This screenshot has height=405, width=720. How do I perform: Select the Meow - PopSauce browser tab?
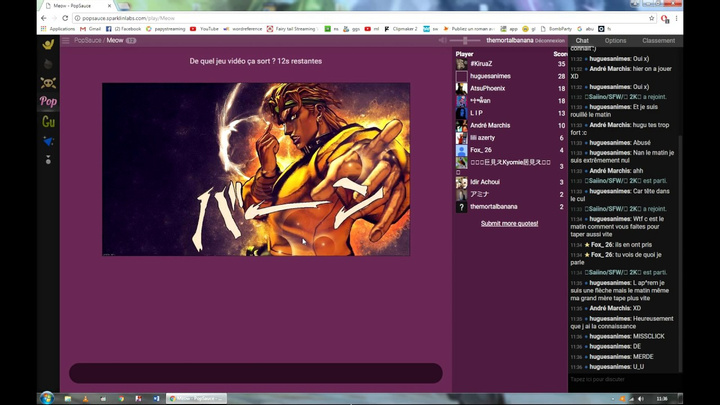point(76,6)
